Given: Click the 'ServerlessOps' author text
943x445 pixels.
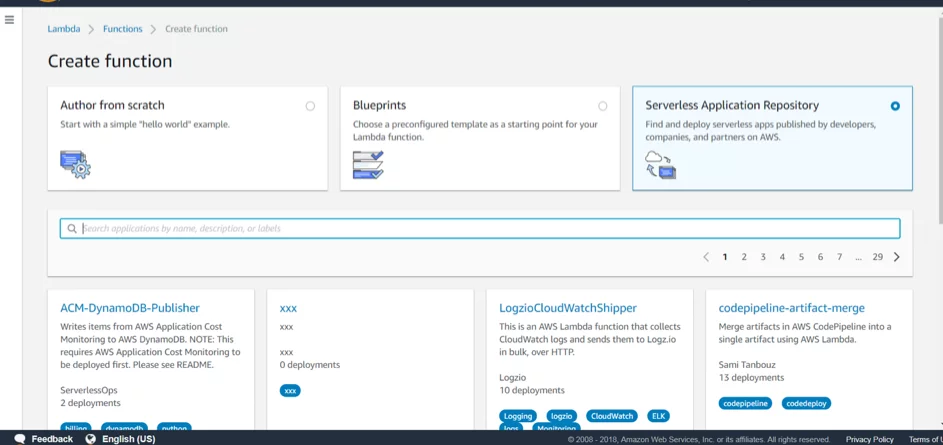Looking at the screenshot, I should [x=89, y=390].
